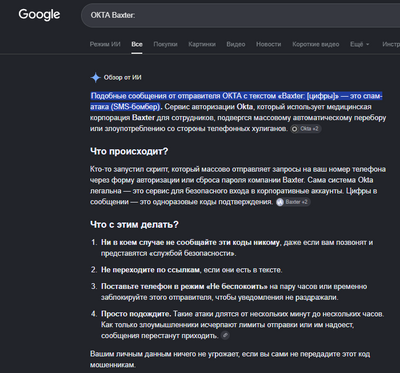Open the Новости tab
The image size is (400, 373).
[269, 44]
